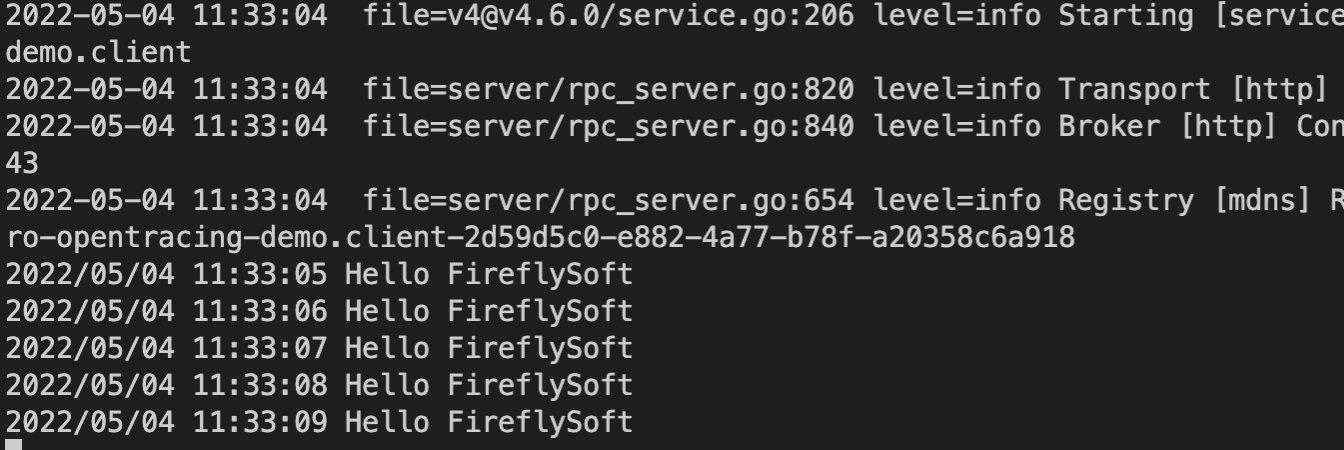Click the standalone '43' line
Image resolution: width=1344 pixels, height=450 pixels.
point(22,164)
